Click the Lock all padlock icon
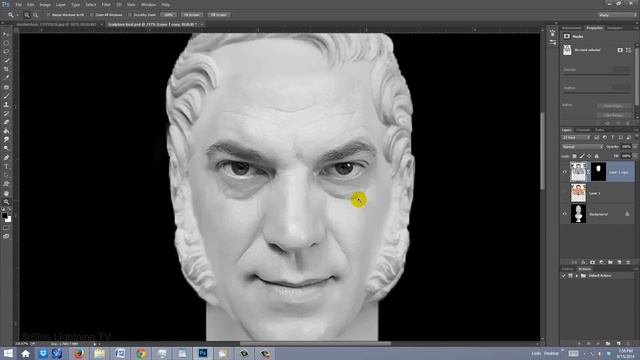This screenshot has width=640, height=360. point(596,156)
